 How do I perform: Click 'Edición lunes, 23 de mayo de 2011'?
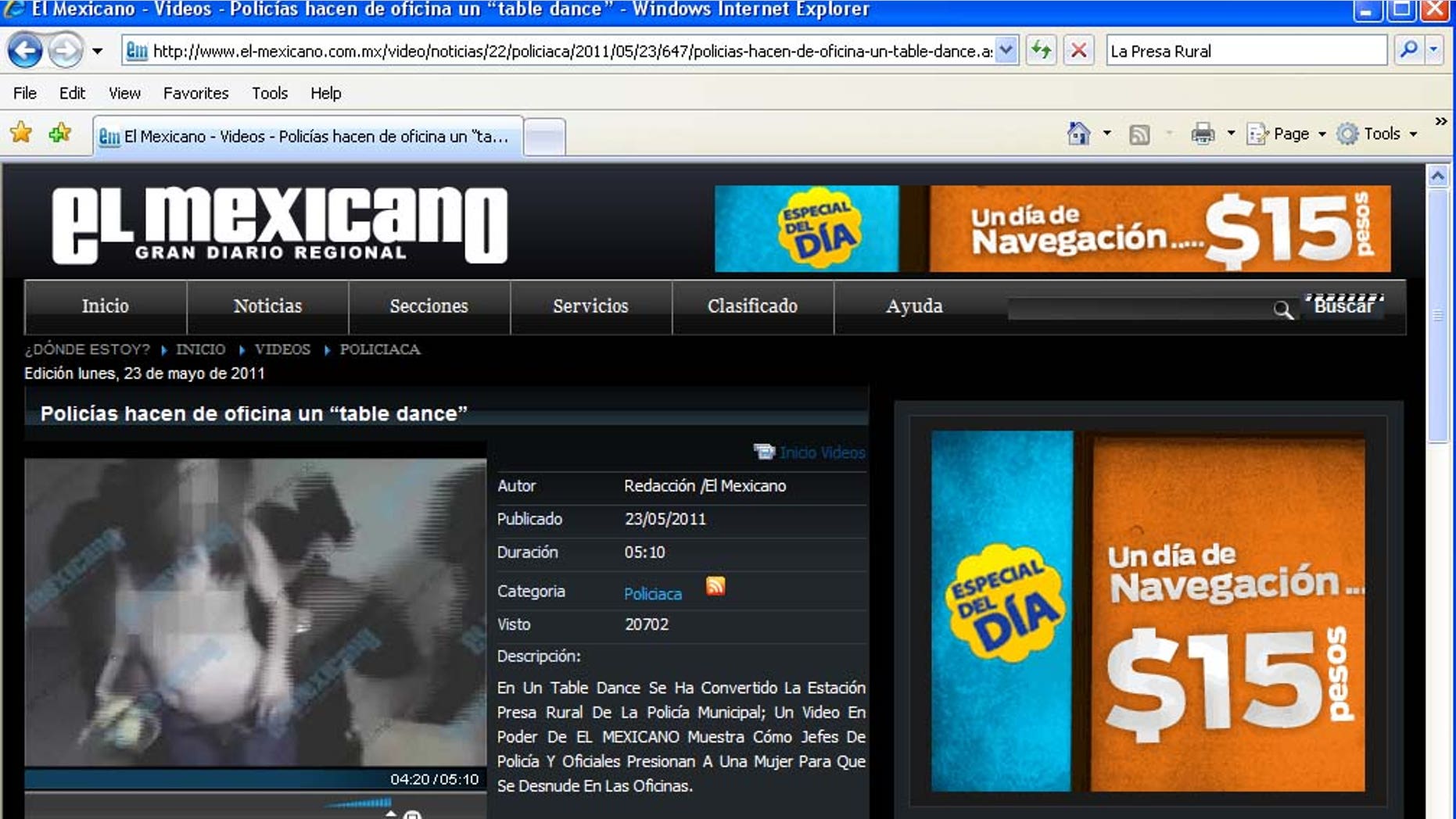145,374
